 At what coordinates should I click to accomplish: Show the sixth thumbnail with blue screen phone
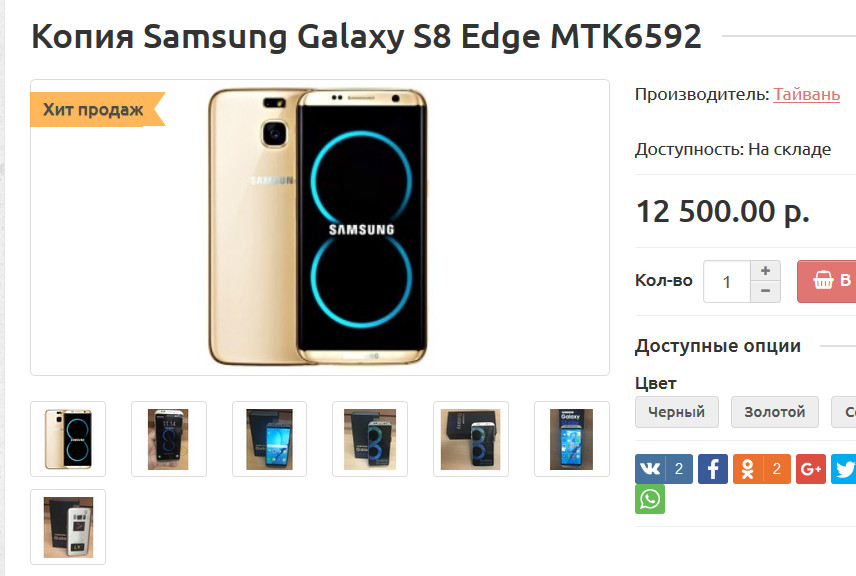coord(572,439)
